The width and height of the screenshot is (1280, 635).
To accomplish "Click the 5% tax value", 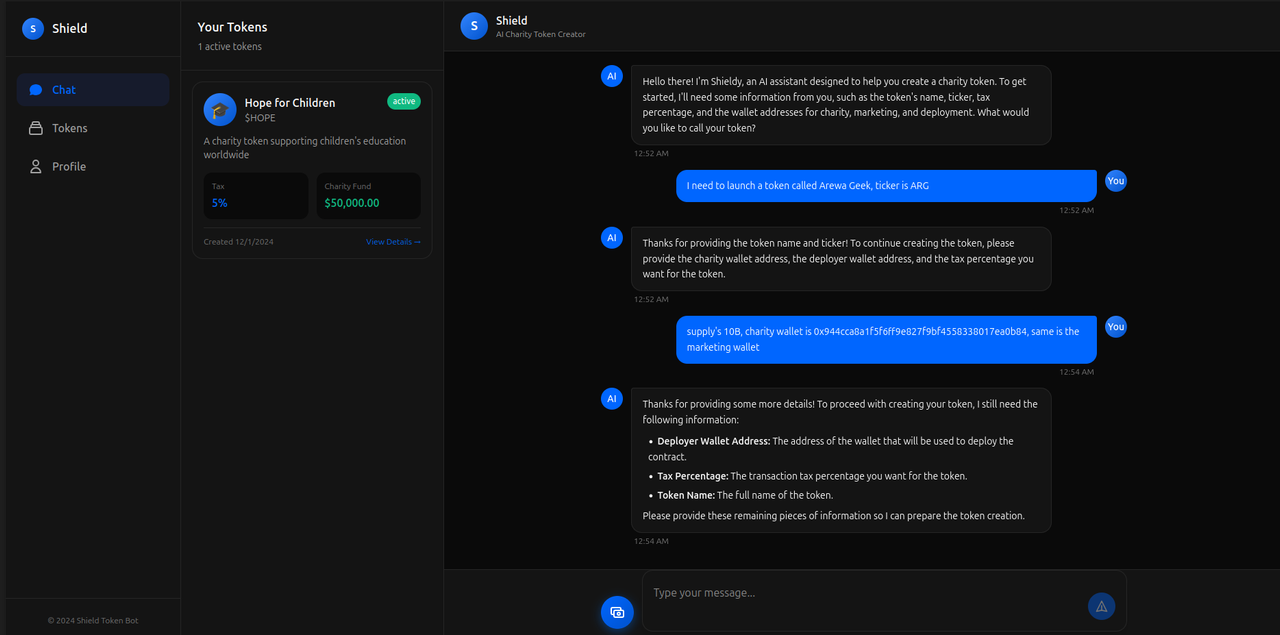I will [x=219, y=203].
